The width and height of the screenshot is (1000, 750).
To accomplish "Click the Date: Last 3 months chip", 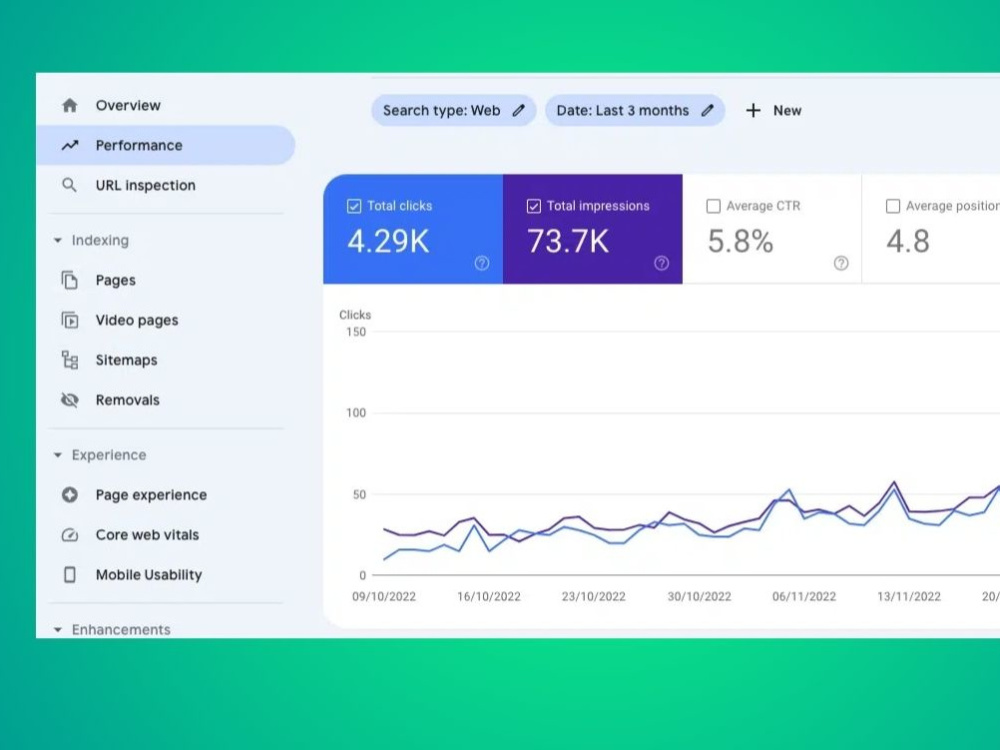I will tap(635, 110).
